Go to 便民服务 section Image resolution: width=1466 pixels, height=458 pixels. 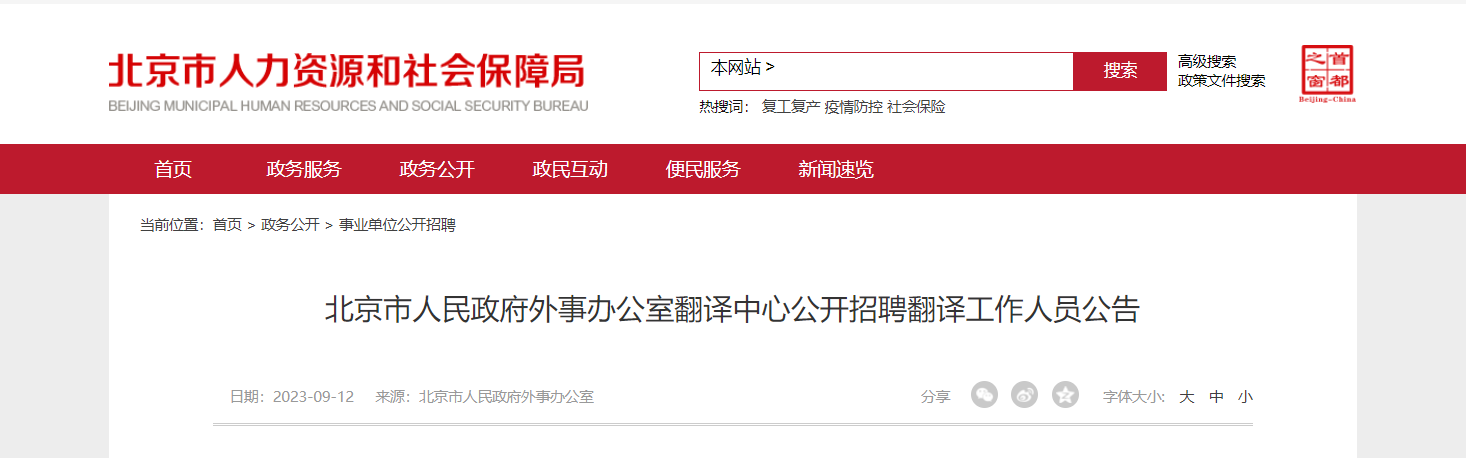pyautogui.click(x=703, y=169)
